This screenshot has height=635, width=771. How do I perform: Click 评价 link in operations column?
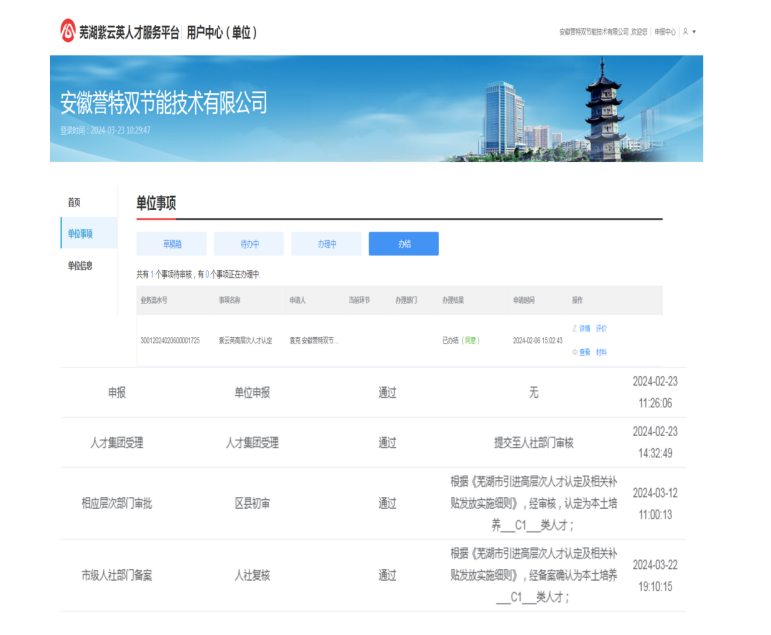pos(601,328)
